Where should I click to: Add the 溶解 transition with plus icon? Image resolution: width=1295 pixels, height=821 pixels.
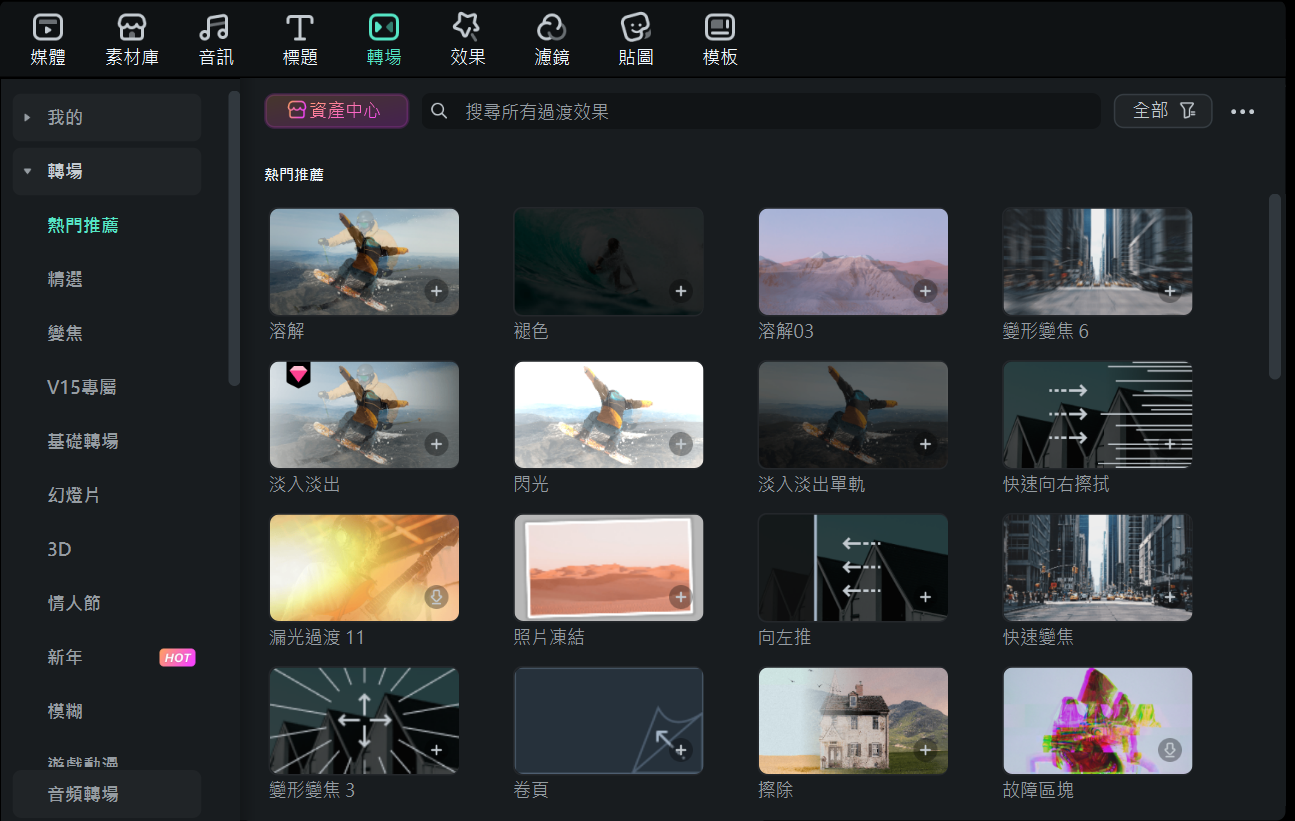[x=435, y=291]
